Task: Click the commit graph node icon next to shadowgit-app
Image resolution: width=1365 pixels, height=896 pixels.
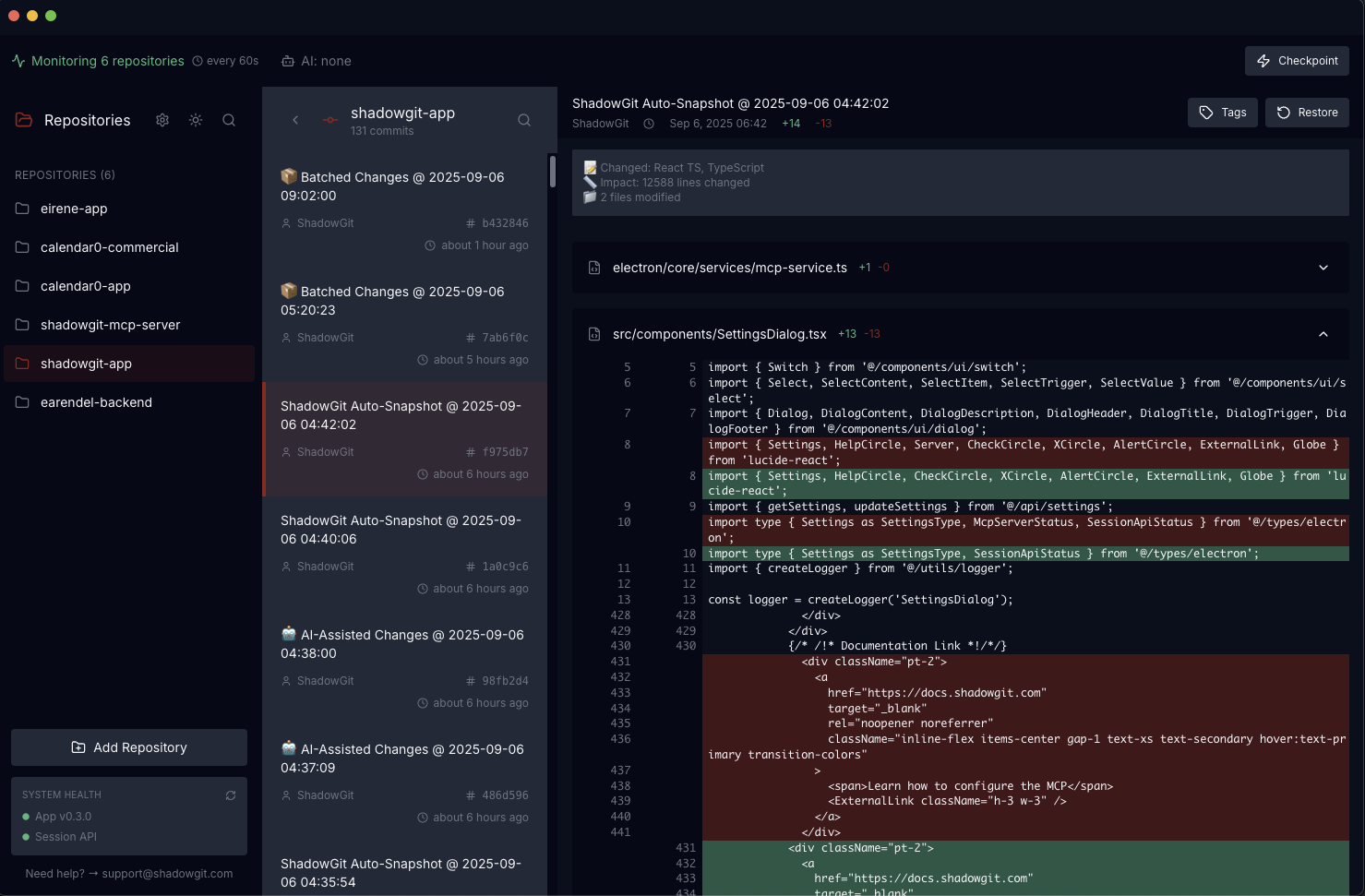Action: click(x=329, y=120)
